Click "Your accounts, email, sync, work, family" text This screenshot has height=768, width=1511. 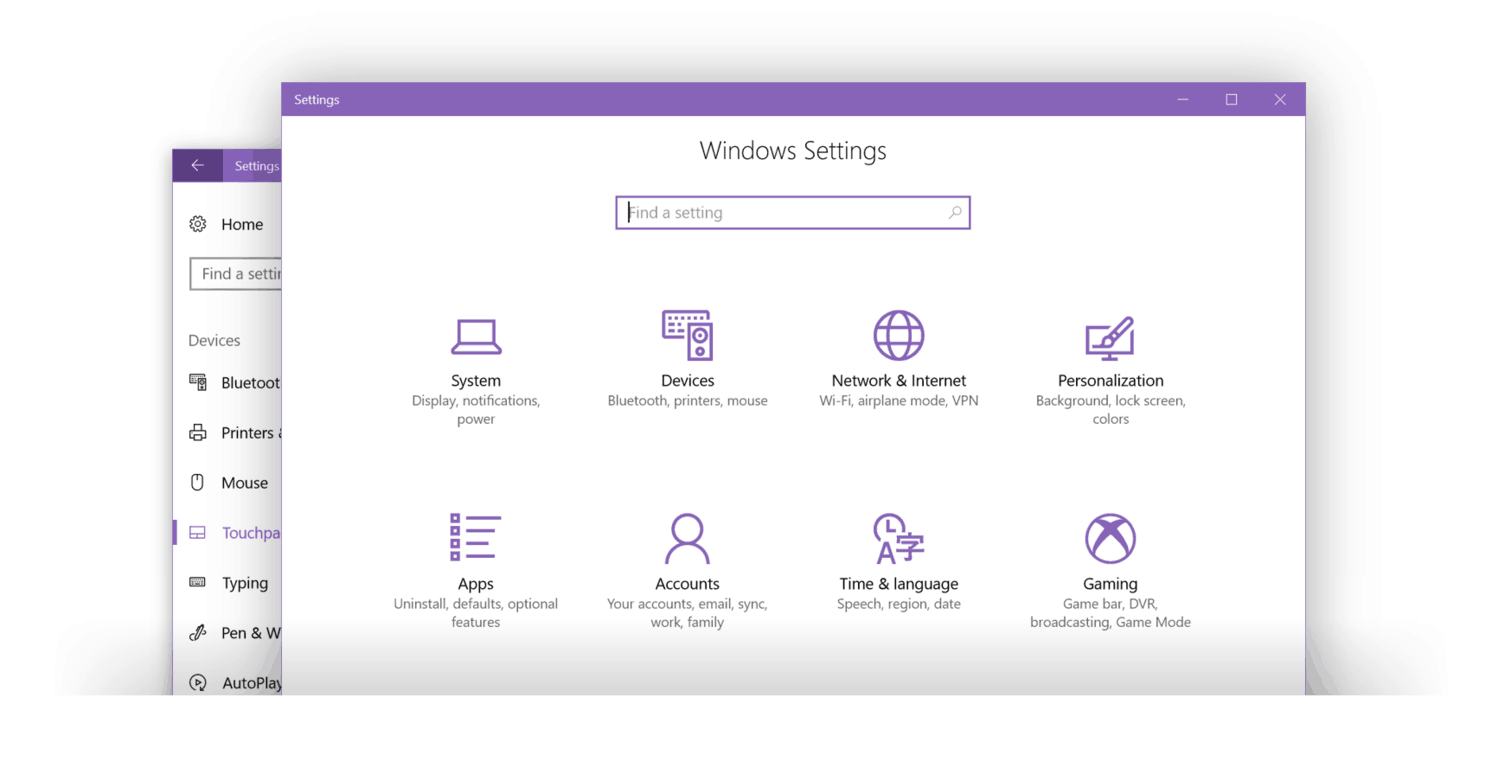687,613
